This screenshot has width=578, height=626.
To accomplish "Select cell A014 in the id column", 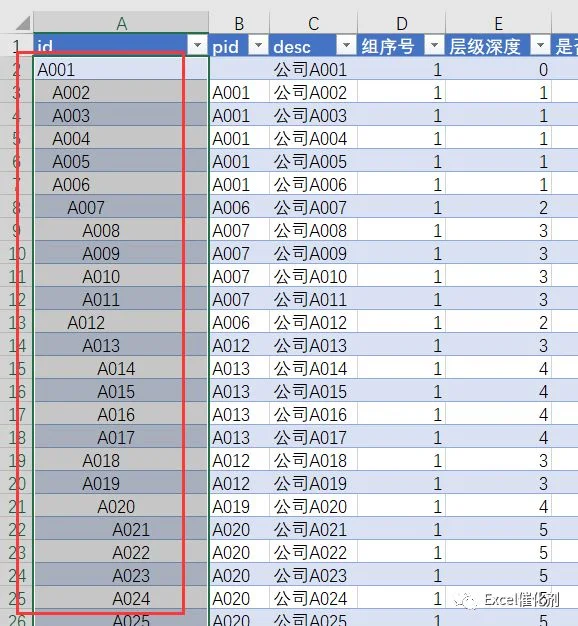I will click(x=121, y=369).
